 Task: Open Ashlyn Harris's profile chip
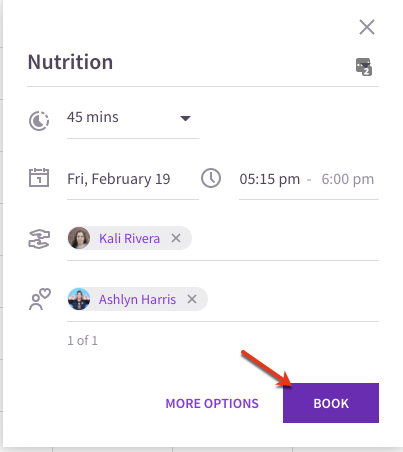(x=137, y=299)
